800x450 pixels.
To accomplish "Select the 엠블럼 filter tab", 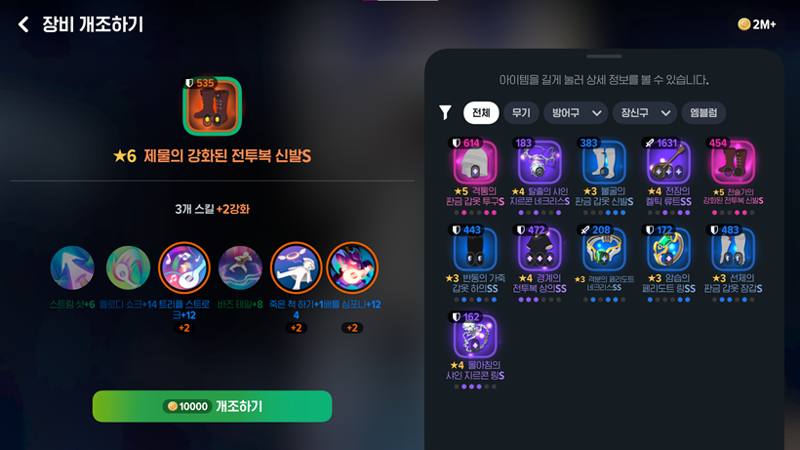I will (x=704, y=113).
